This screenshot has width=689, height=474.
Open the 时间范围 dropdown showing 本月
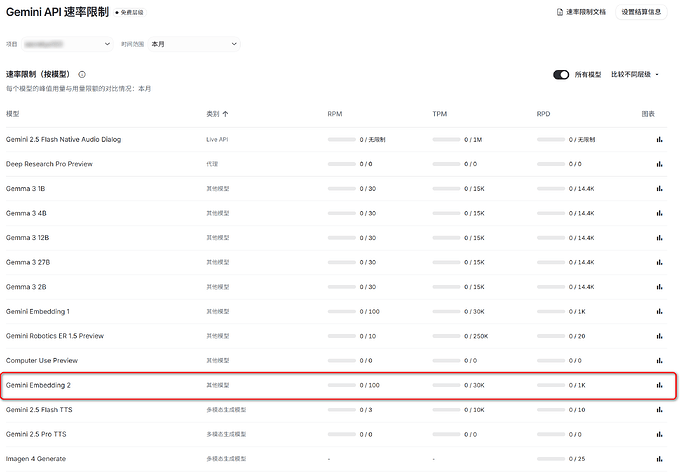click(x=194, y=44)
